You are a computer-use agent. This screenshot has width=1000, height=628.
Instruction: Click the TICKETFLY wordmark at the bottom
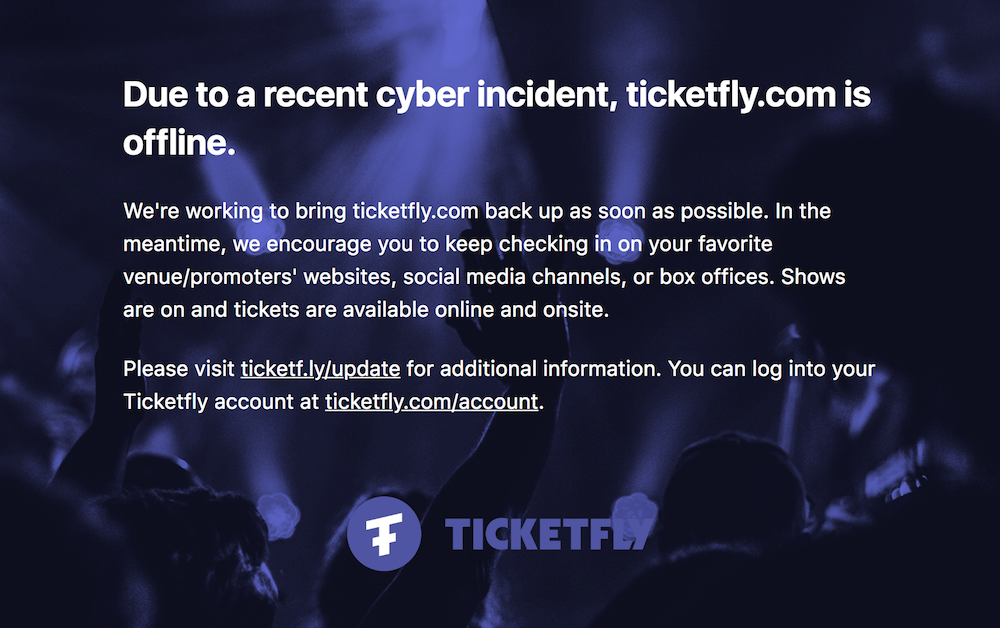tap(549, 534)
